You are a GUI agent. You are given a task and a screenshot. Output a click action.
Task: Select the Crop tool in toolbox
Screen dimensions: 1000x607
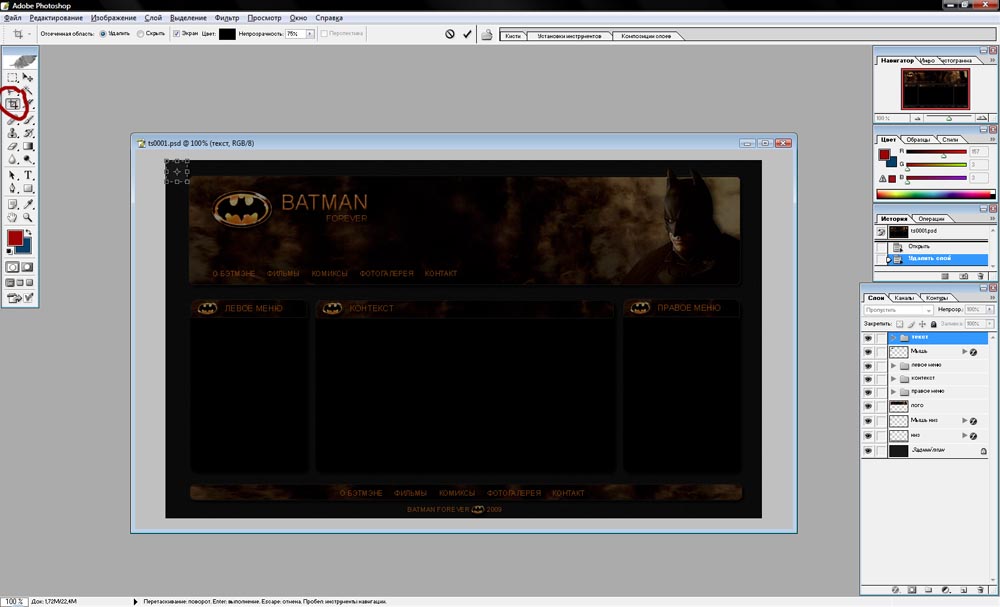(x=13, y=104)
